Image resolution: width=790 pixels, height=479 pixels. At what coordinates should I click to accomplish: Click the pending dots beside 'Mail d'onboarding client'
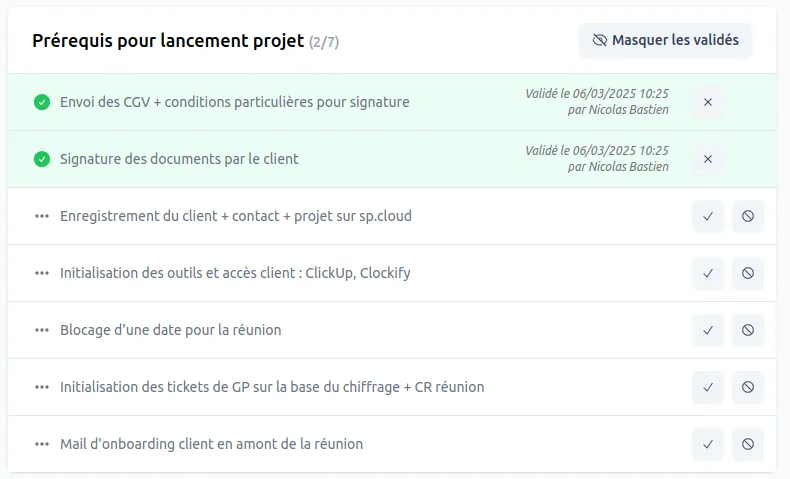coord(42,444)
